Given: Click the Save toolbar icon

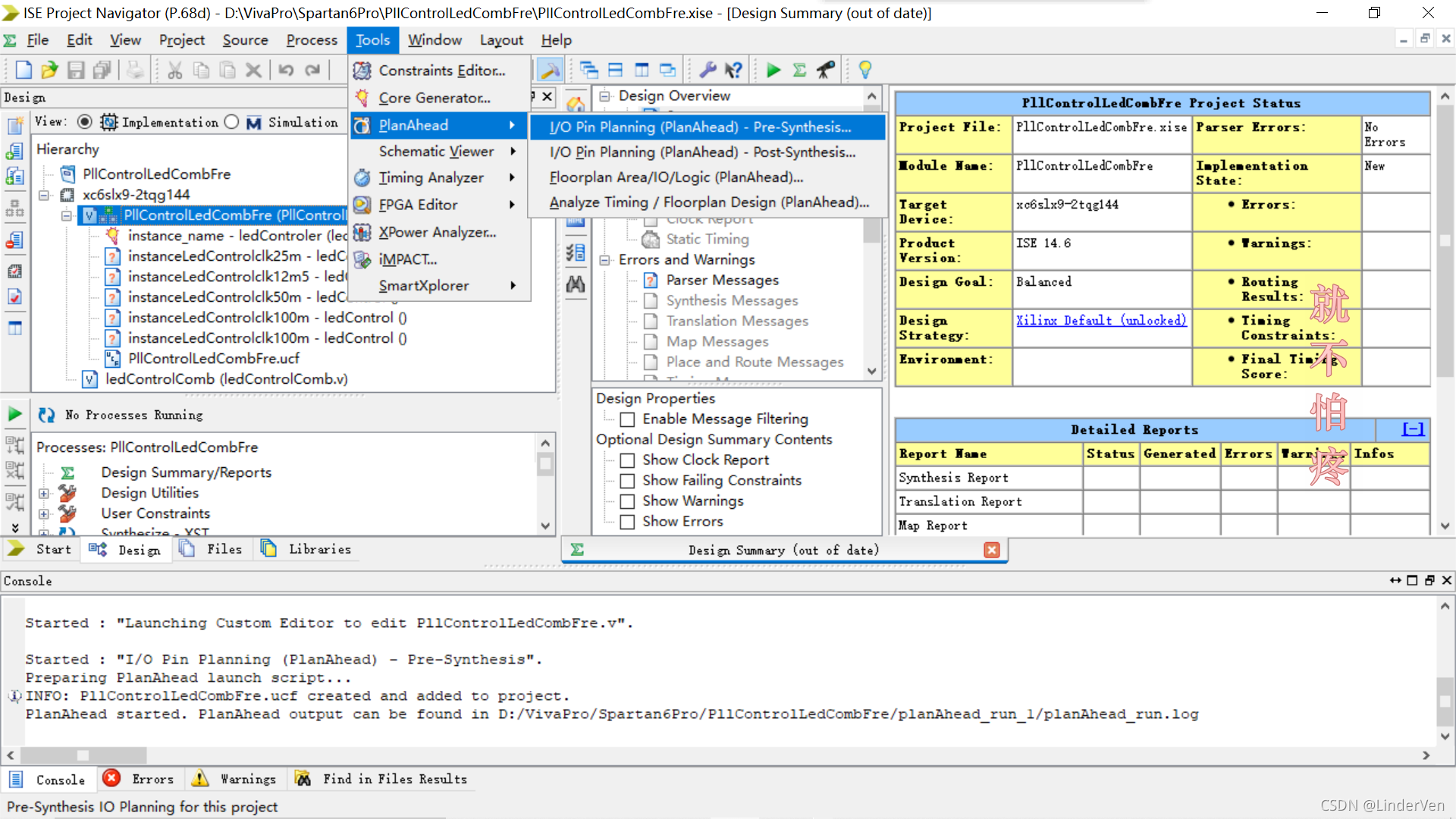Looking at the screenshot, I should tap(76, 71).
